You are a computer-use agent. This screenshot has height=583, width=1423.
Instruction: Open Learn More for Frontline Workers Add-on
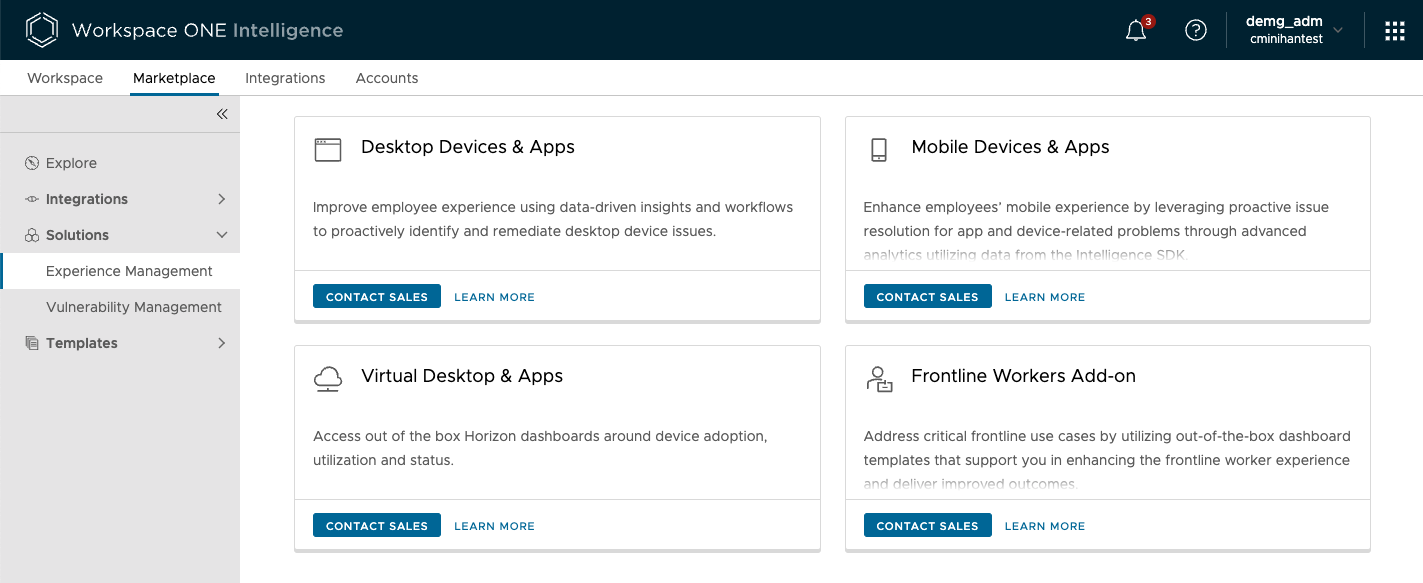pos(1044,526)
